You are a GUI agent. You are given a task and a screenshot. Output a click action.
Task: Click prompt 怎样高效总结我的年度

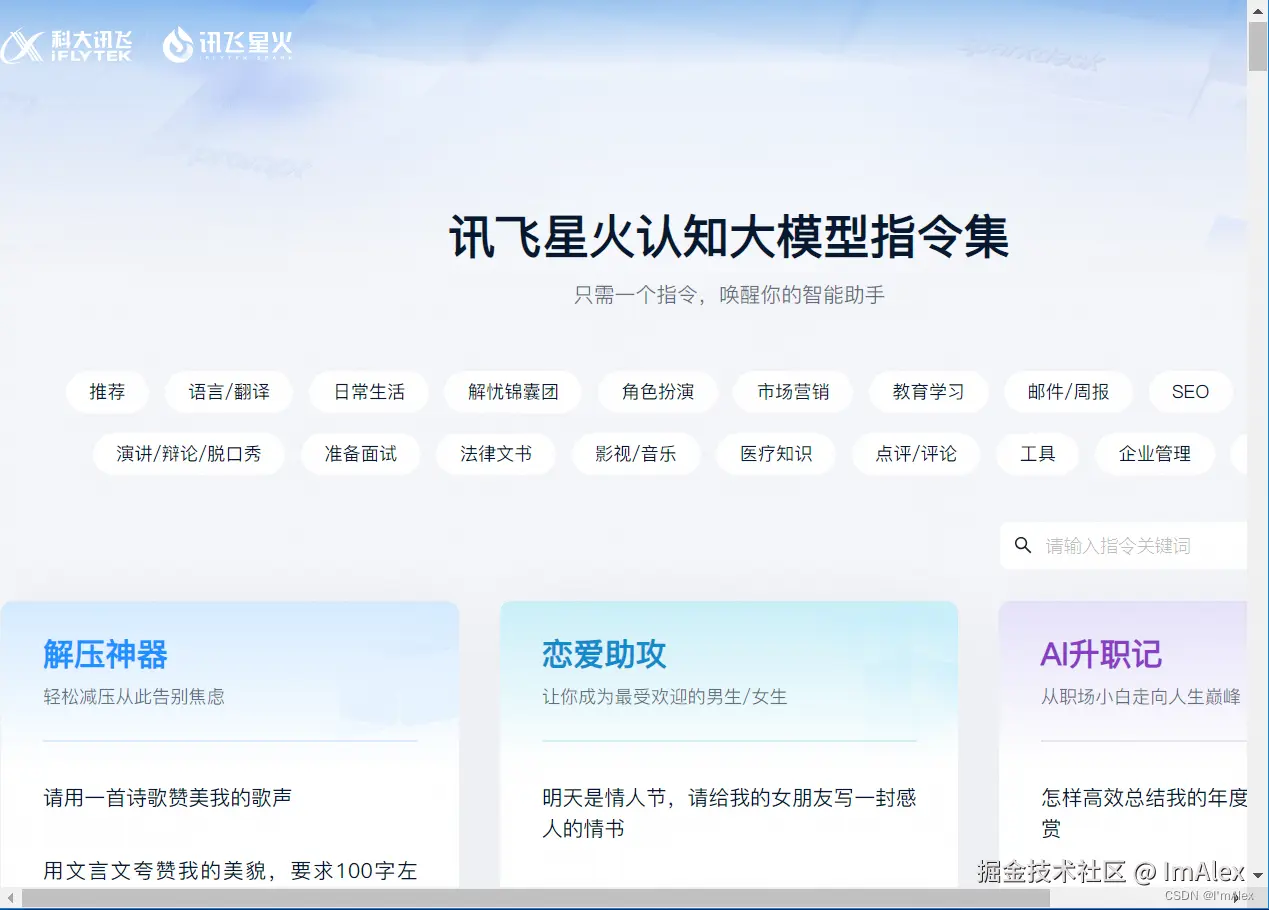tap(1144, 813)
